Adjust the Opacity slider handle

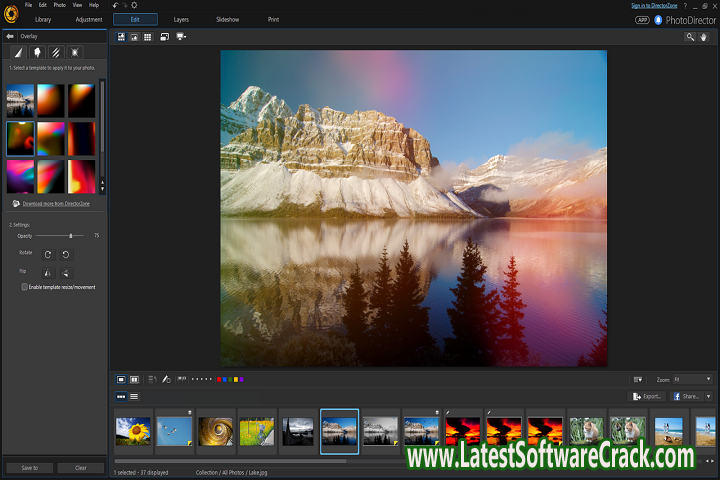(x=71, y=236)
